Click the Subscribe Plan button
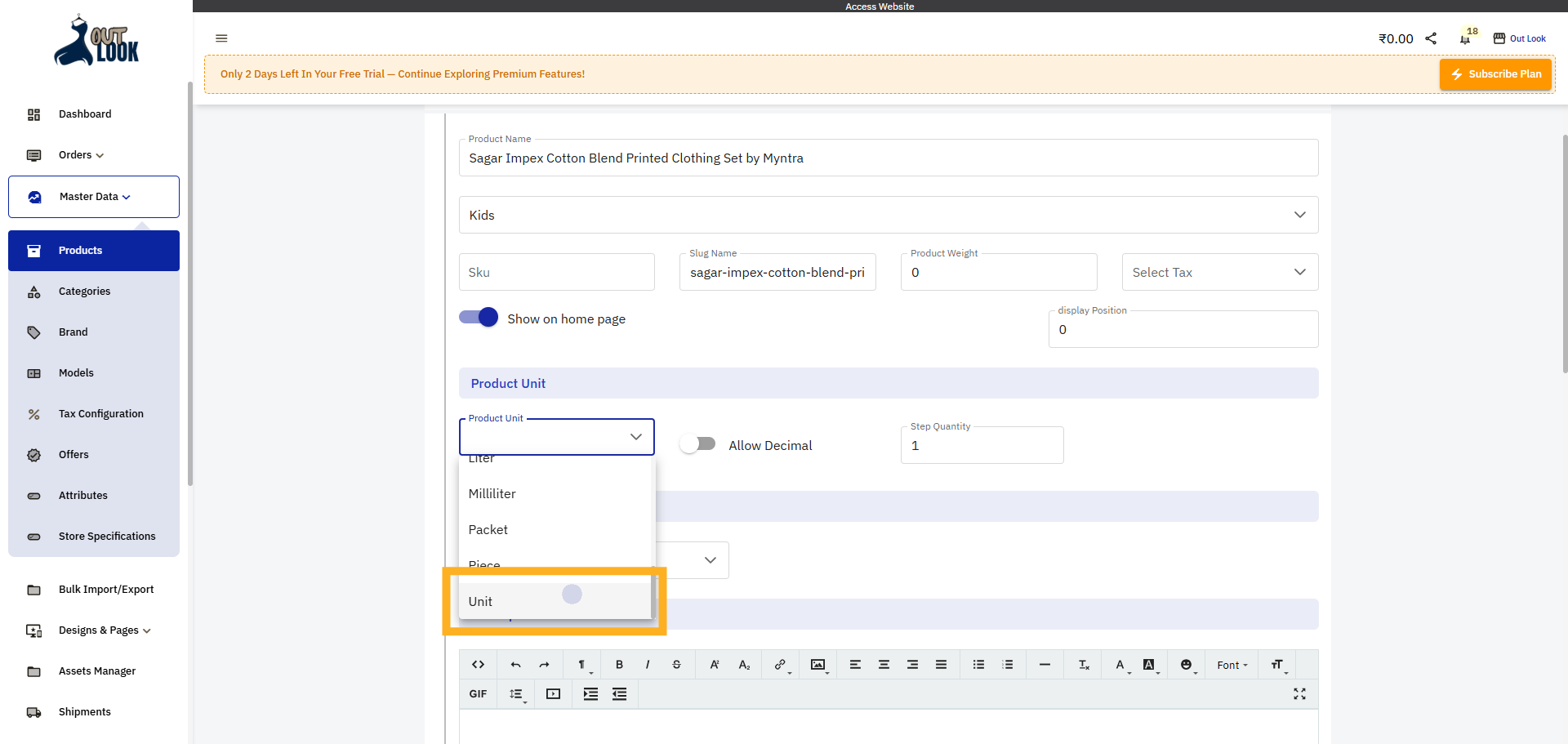Image resolution: width=1568 pixels, height=744 pixels. [x=1495, y=74]
